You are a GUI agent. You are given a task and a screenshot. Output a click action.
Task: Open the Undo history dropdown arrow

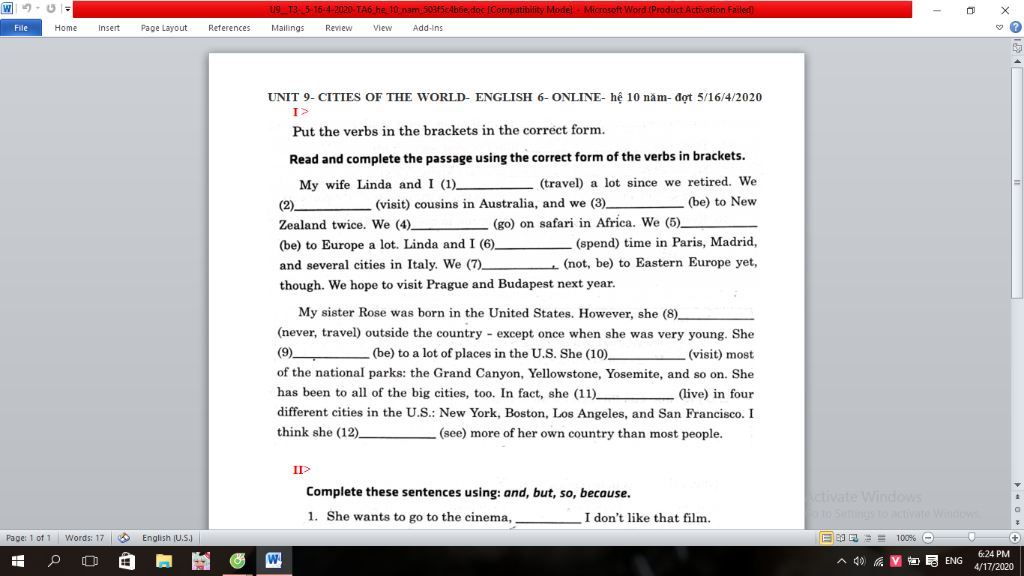coord(37,8)
